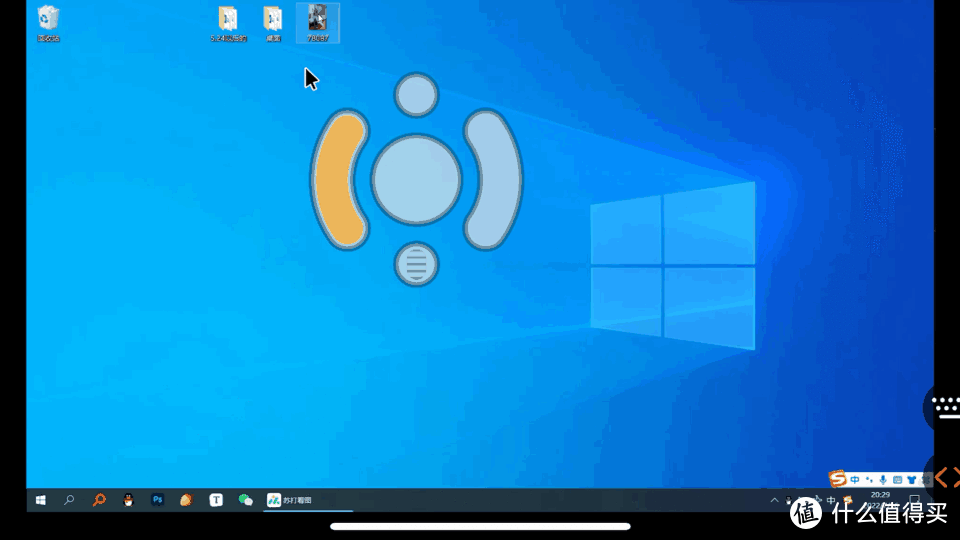Click the taskbar search magnifier
The height and width of the screenshot is (540, 960).
click(x=69, y=500)
